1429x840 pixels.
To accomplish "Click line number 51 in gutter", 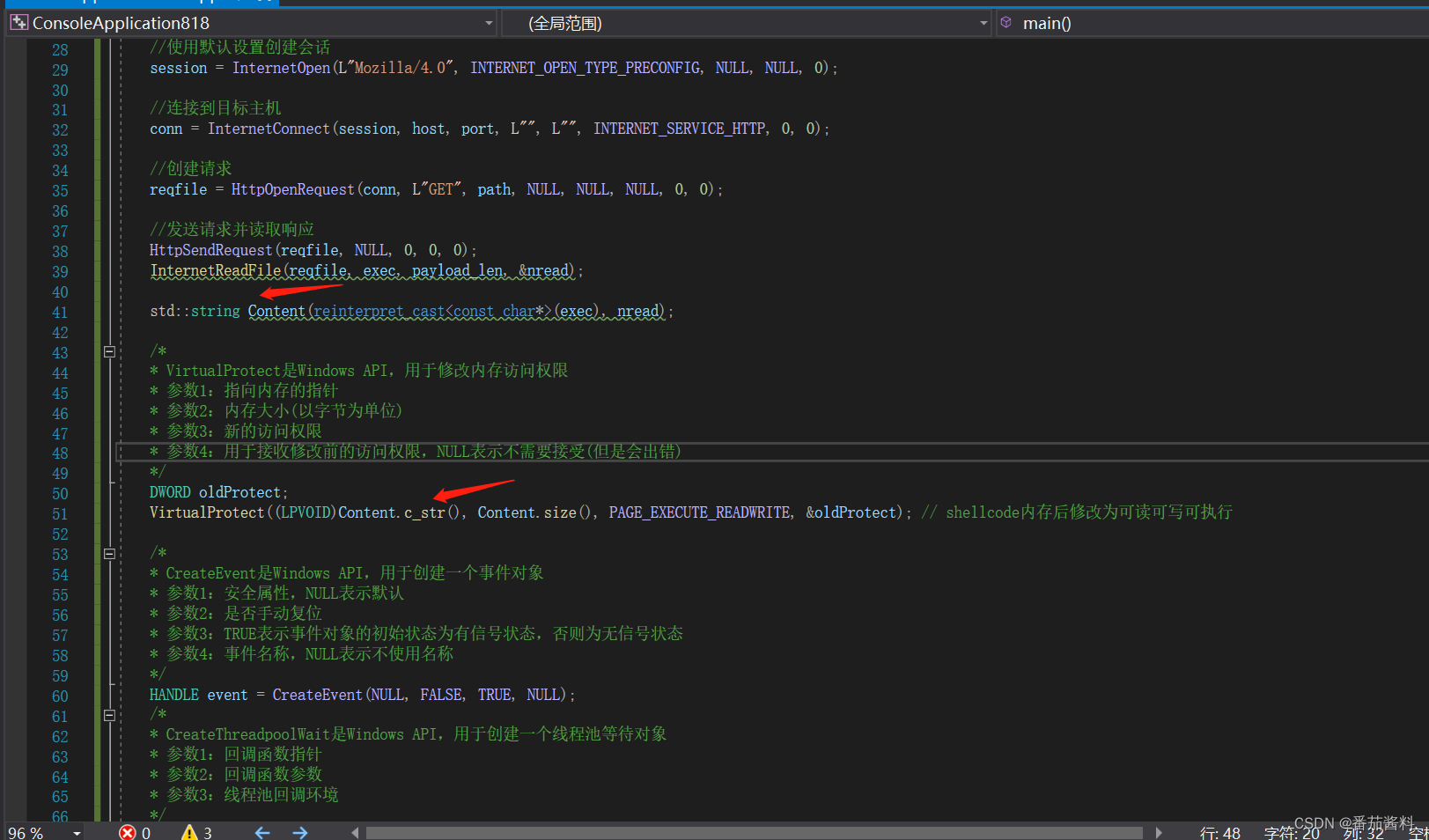I will pos(60,514).
